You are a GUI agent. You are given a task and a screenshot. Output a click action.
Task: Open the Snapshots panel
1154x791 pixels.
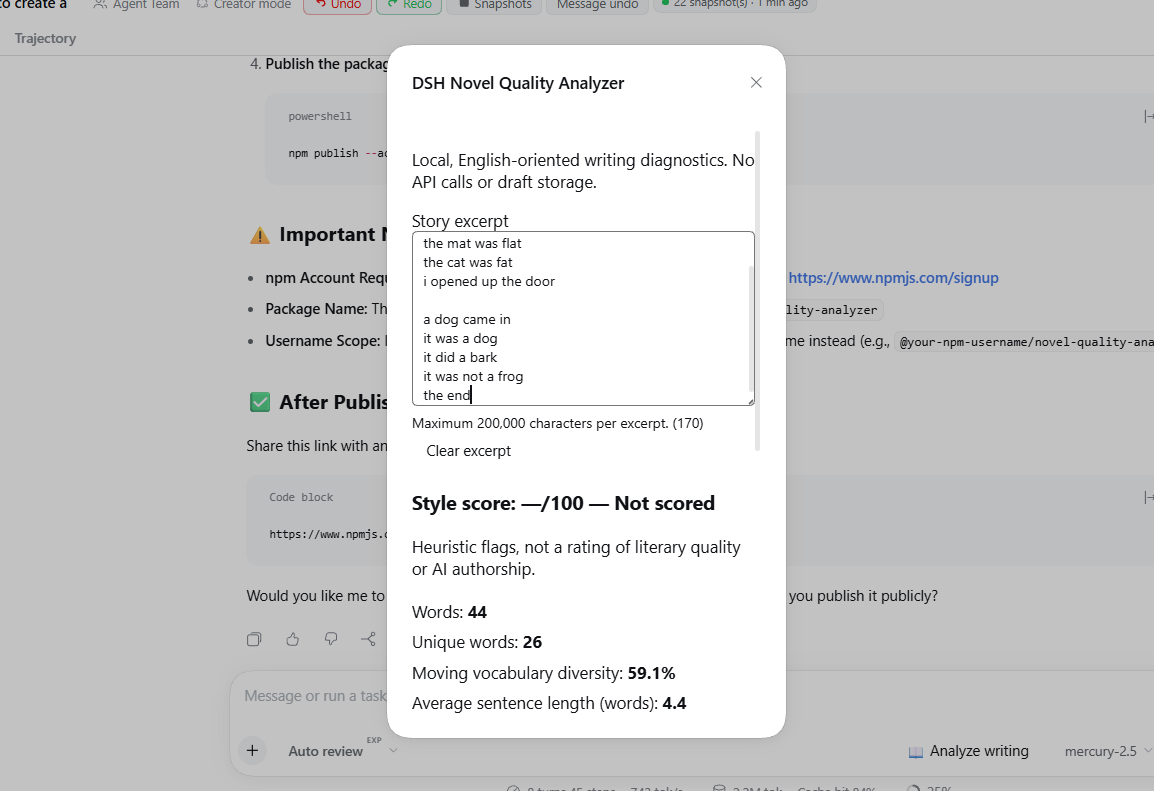click(x=494, y=5)
